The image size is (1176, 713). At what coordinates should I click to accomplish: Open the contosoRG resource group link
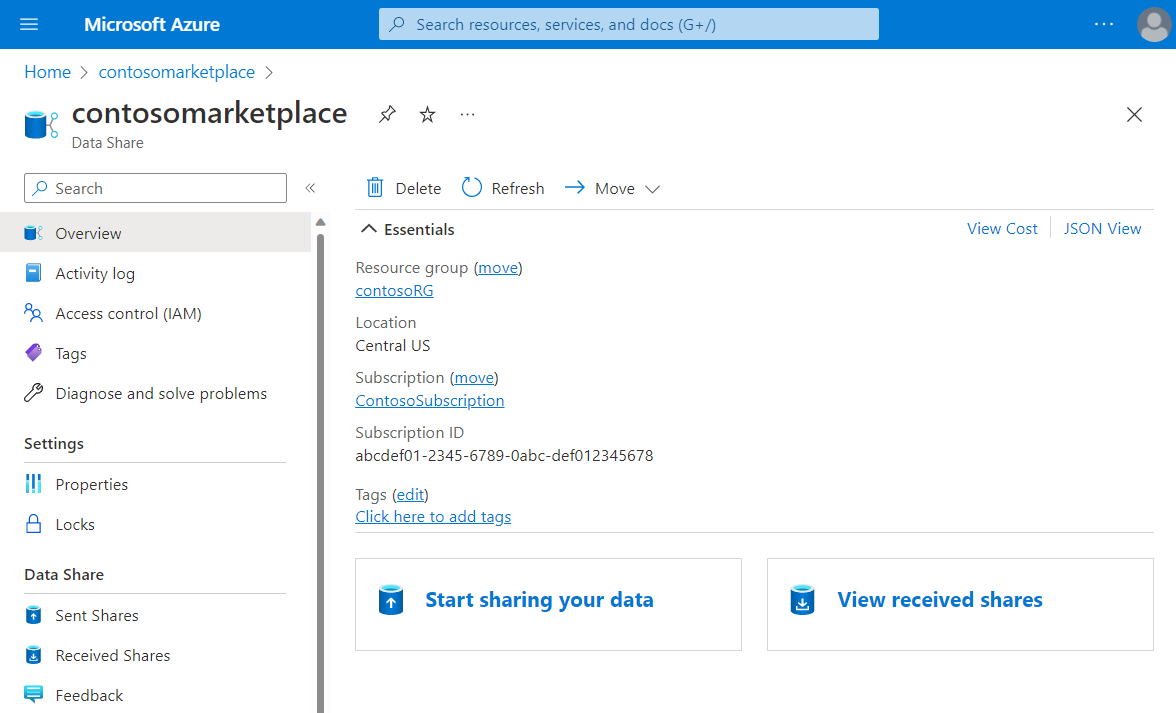click(x=394, y=290)
